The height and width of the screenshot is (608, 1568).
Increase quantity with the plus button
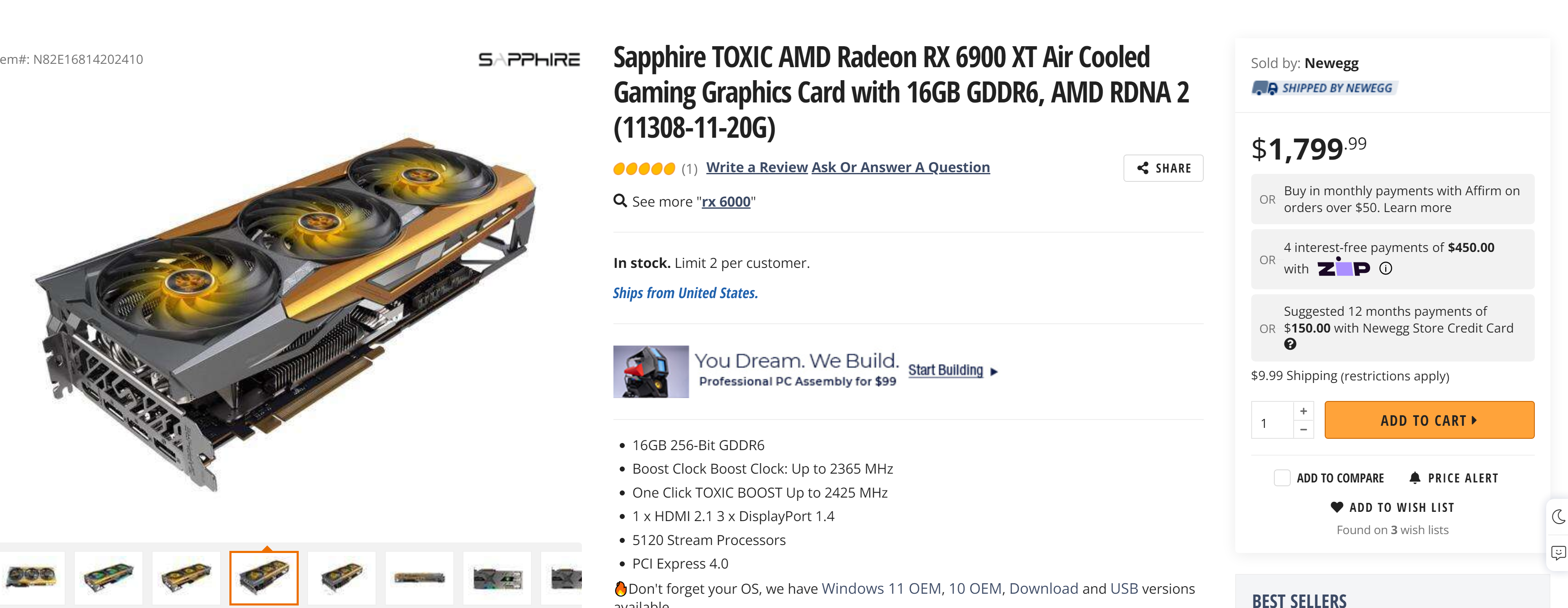pyautogui.click(x=1303, y=411)
